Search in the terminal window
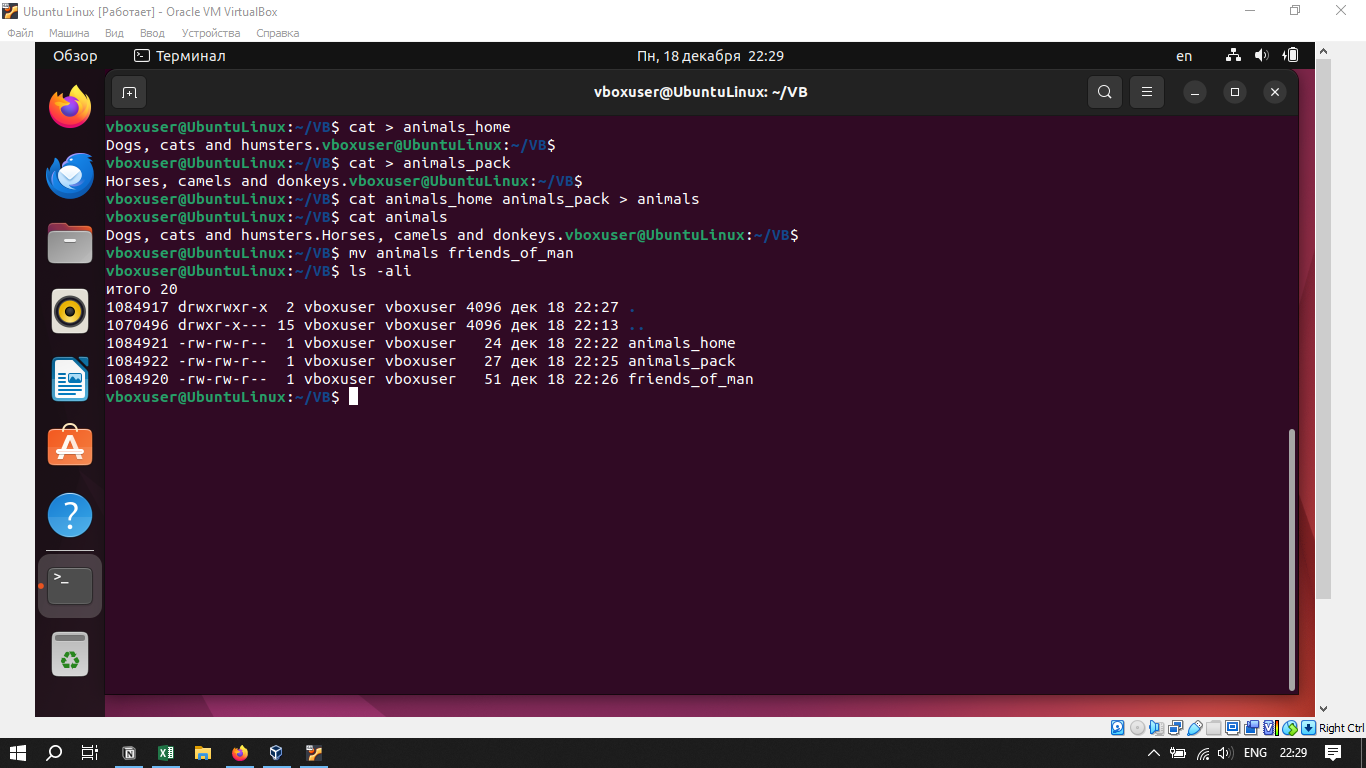Viewport: 1366px width, 768px height. [1104, 92]
